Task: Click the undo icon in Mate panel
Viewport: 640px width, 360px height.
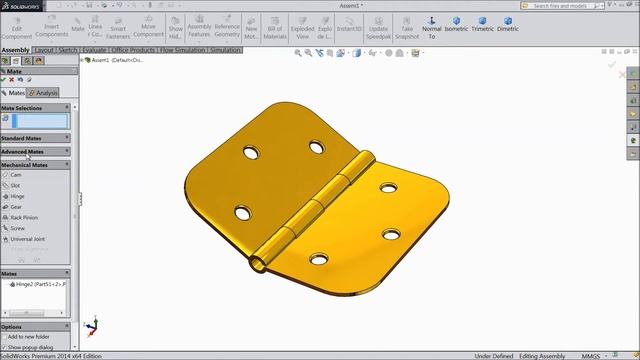Action: (20, 80)
